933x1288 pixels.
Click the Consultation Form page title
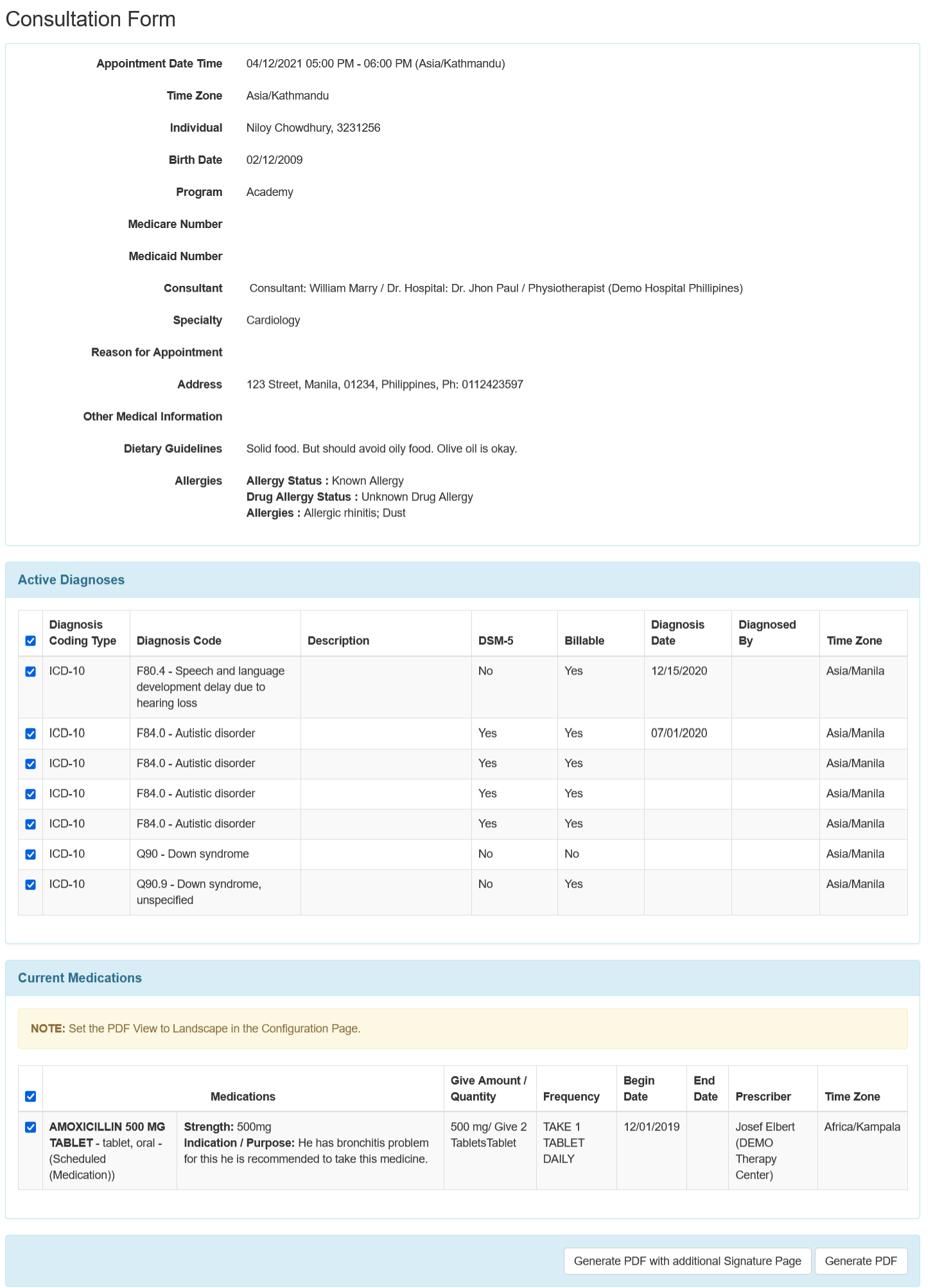[x=91, y=19]
